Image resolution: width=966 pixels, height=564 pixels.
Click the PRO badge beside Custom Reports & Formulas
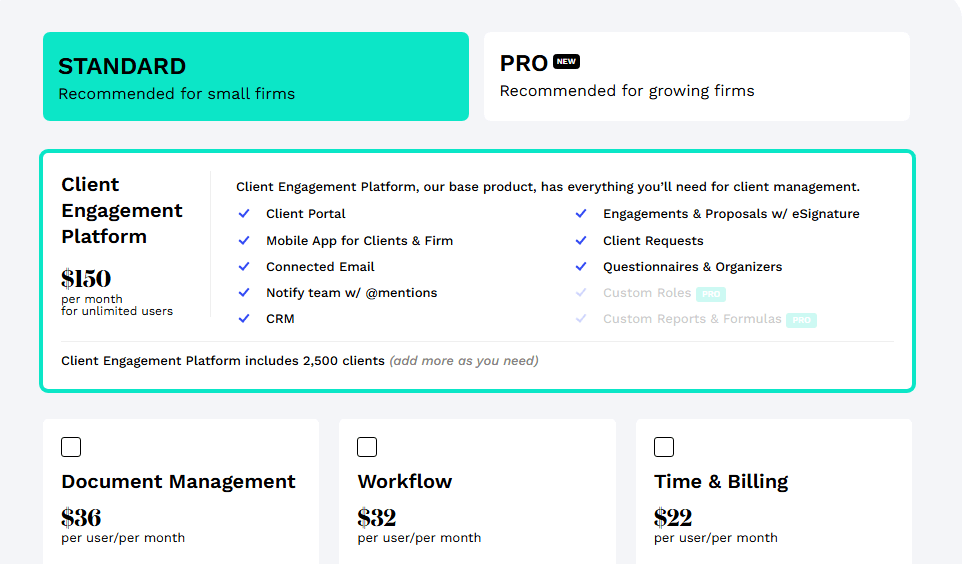point(801,320)
